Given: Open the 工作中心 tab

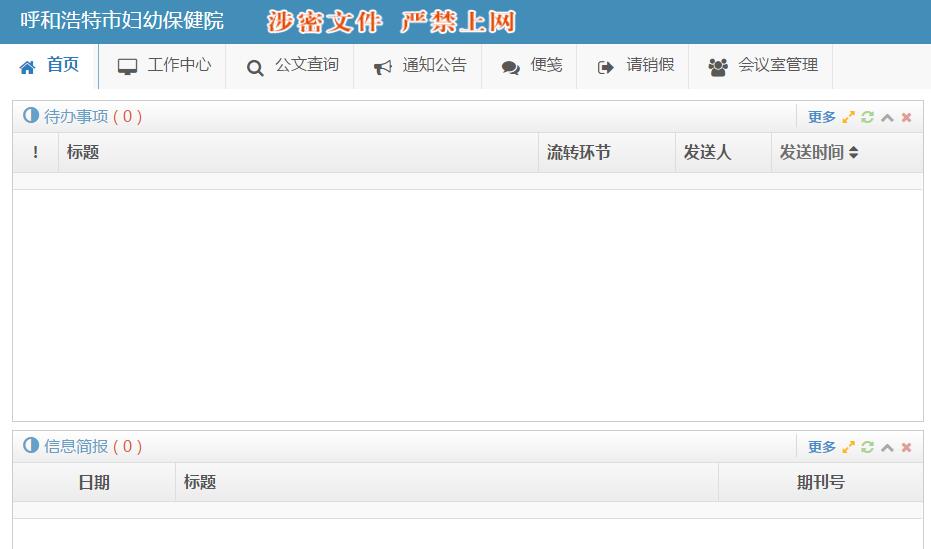Looking at the screenshot, I should point(164,66).
